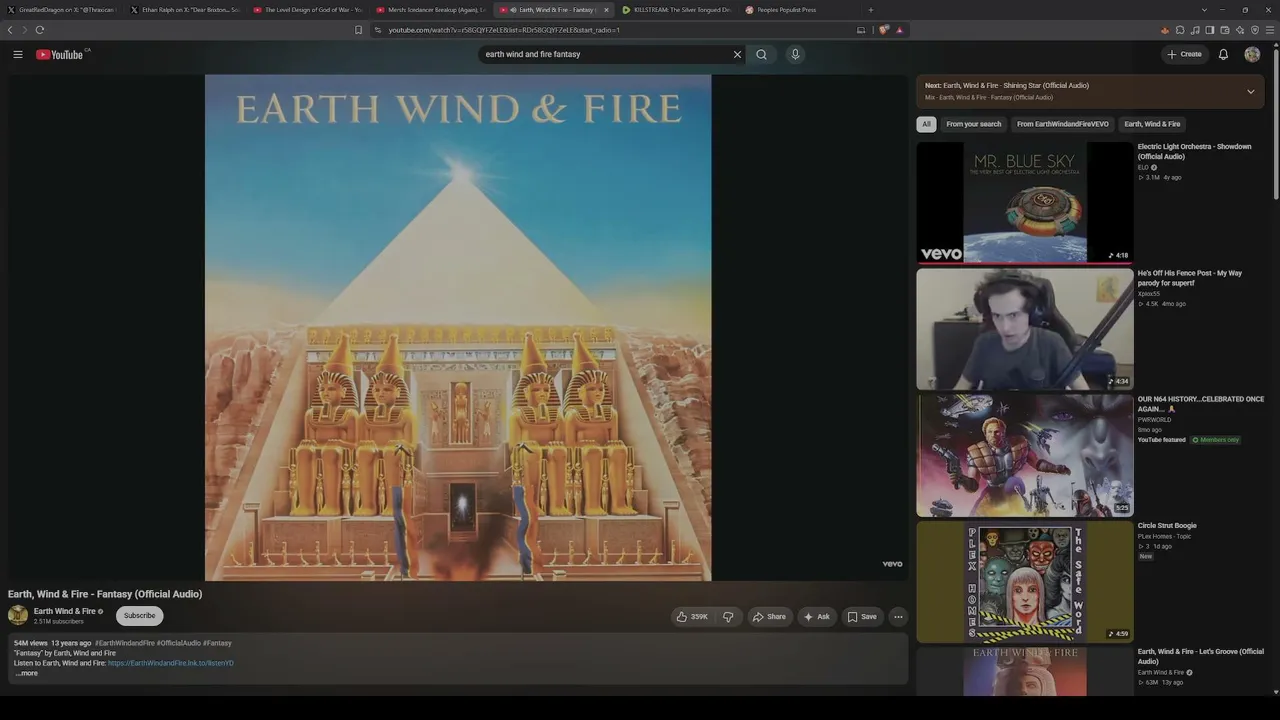This screenshot has width=1280, height=720.
Task: Click the PWRWORLD channel name
Action: pyautogui.click(x=1154, y=420)
